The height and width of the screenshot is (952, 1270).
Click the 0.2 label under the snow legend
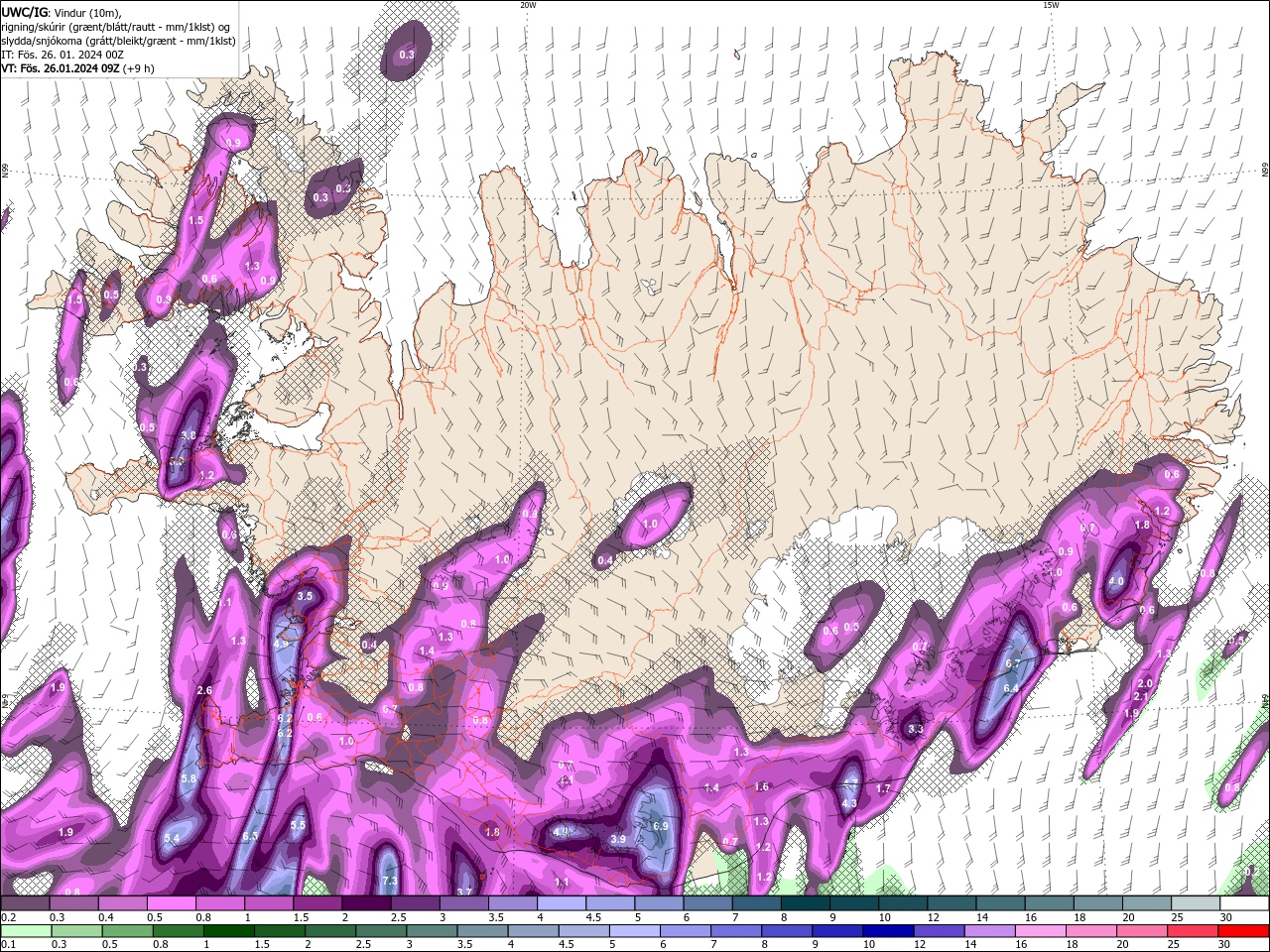[8, 917]
